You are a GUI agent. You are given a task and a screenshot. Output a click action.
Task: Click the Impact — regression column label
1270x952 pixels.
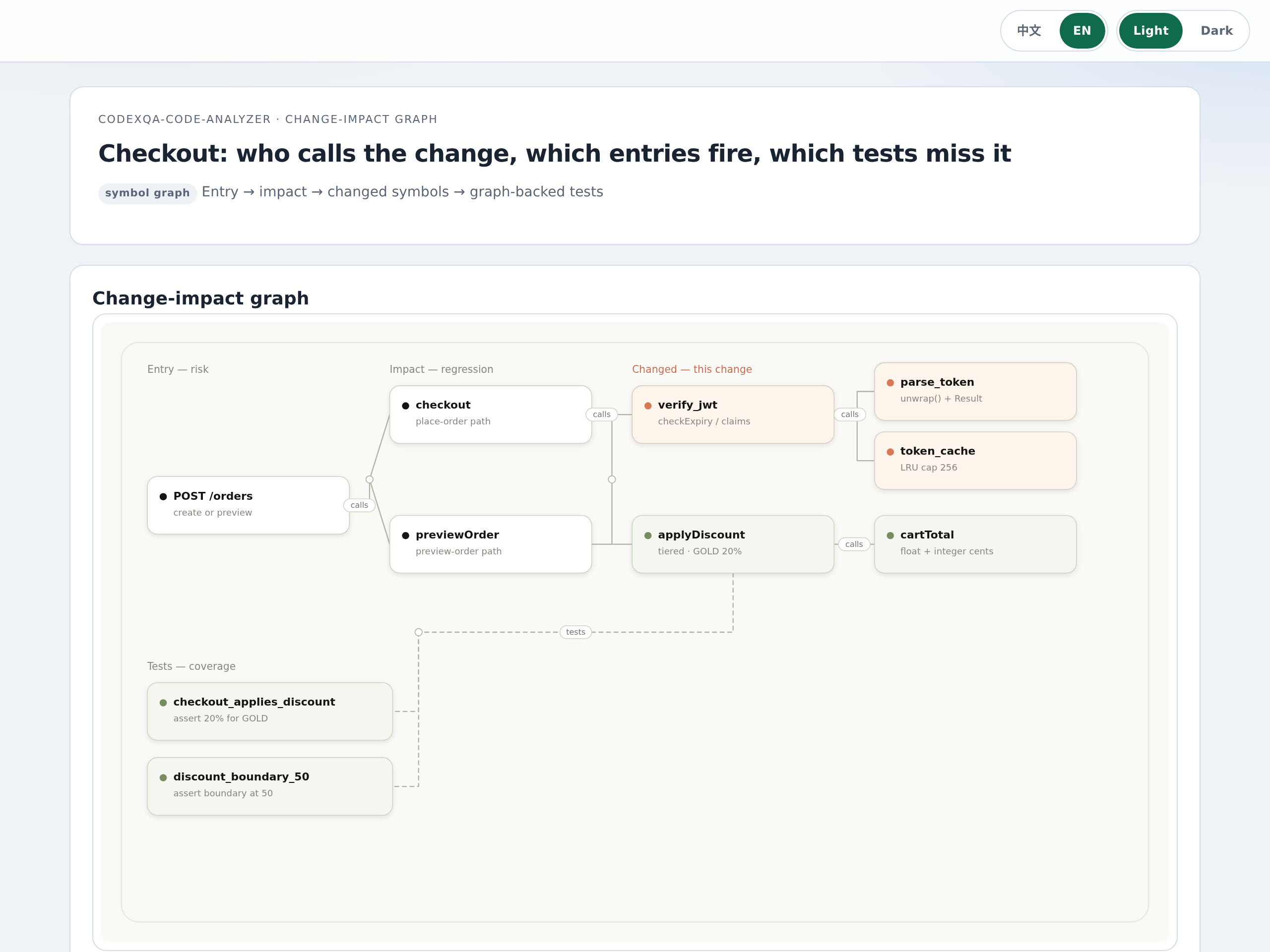[441, 369]
